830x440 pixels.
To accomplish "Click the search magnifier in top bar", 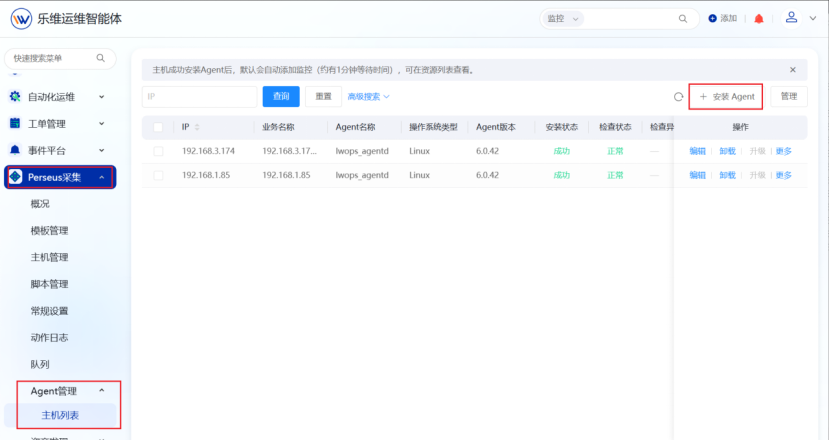I will [683, 19].
